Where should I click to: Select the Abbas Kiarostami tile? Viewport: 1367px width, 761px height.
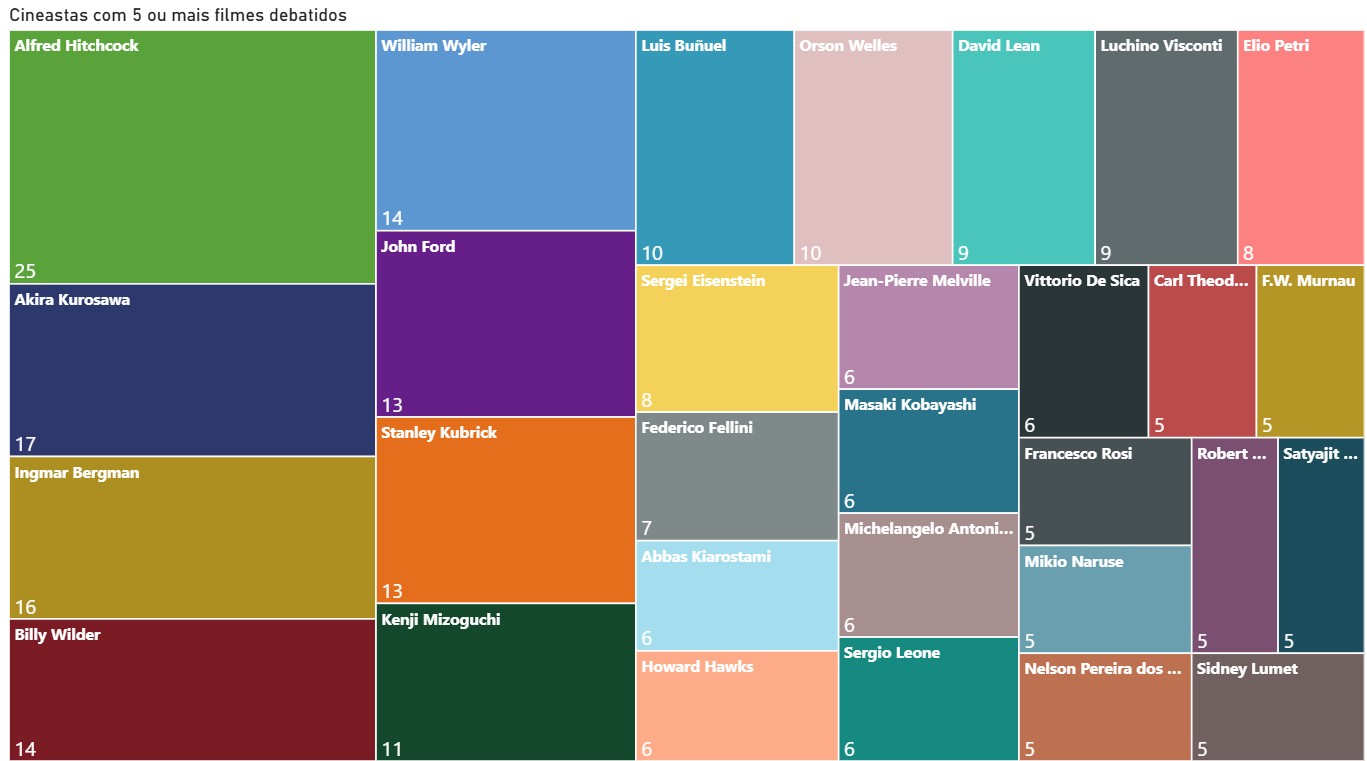tap(737, 596)
